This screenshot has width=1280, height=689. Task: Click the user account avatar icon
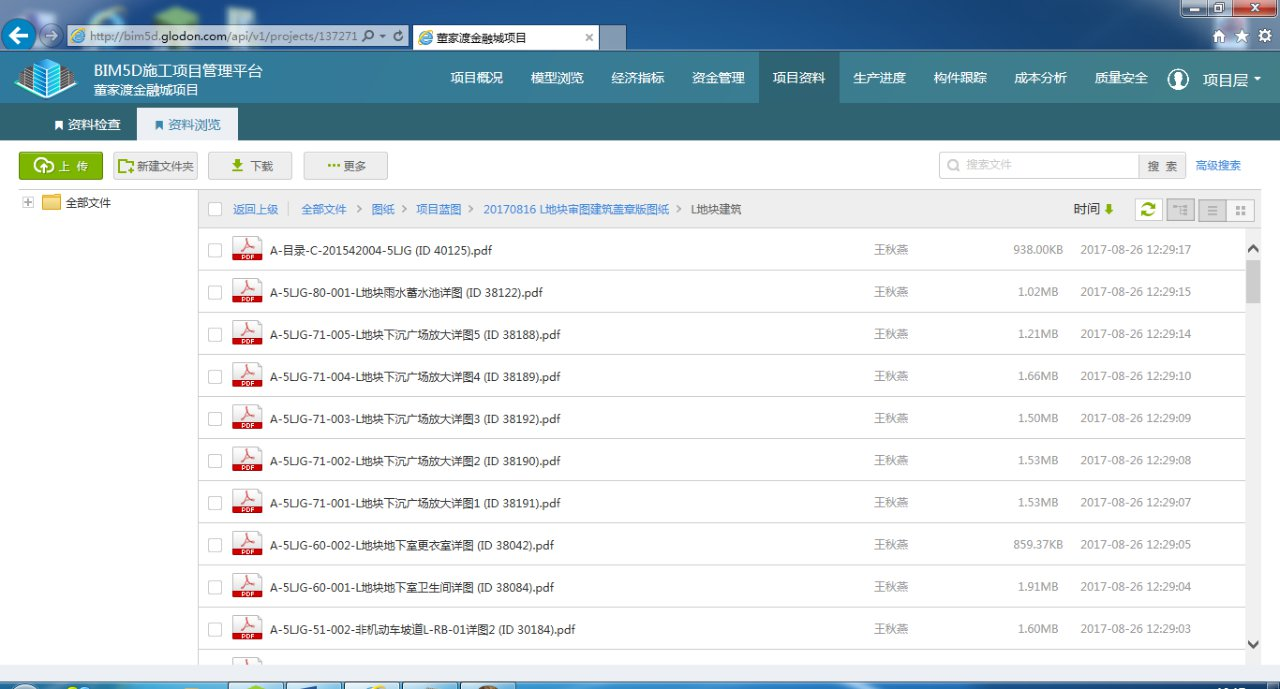click(x=1178, y=79)
